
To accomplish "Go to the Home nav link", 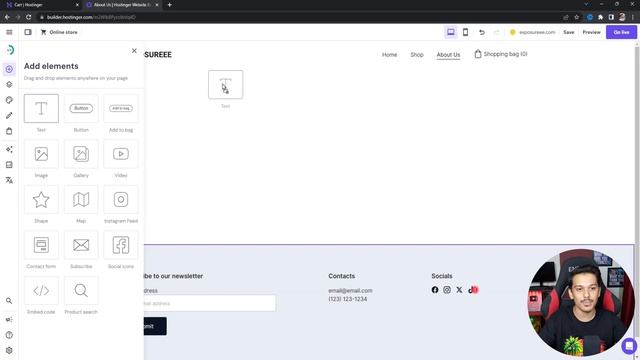I will [x=389, y=55].
